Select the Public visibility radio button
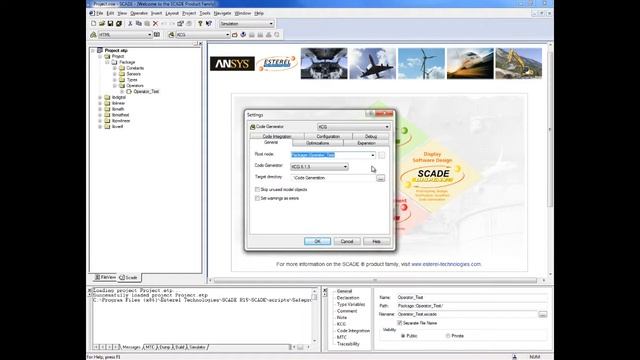 pyautogui.click(x=403, y=336)
